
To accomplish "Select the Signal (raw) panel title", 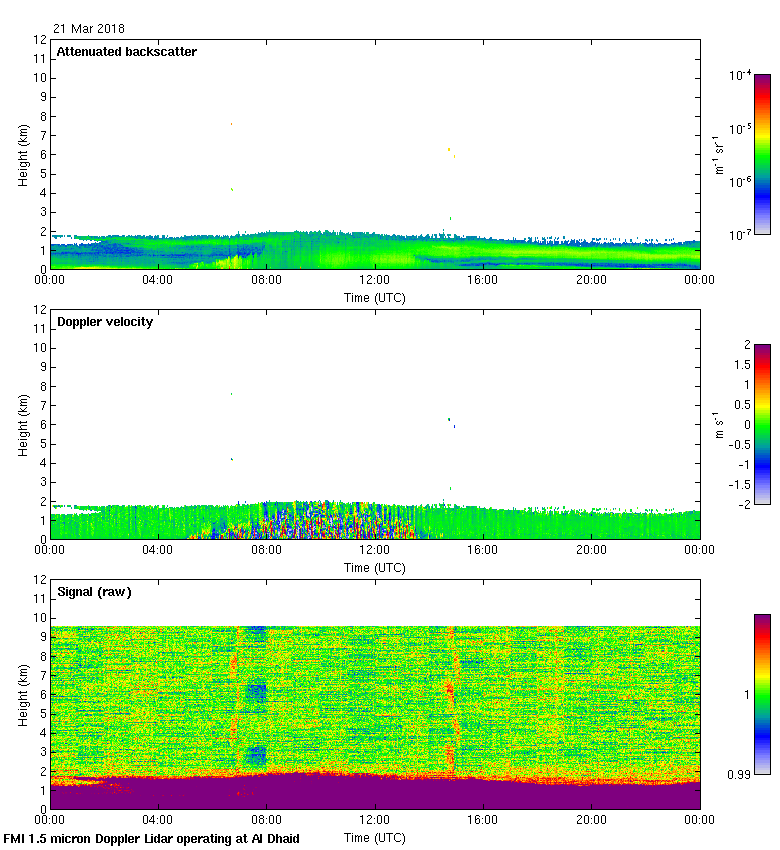I will (94, 592).
